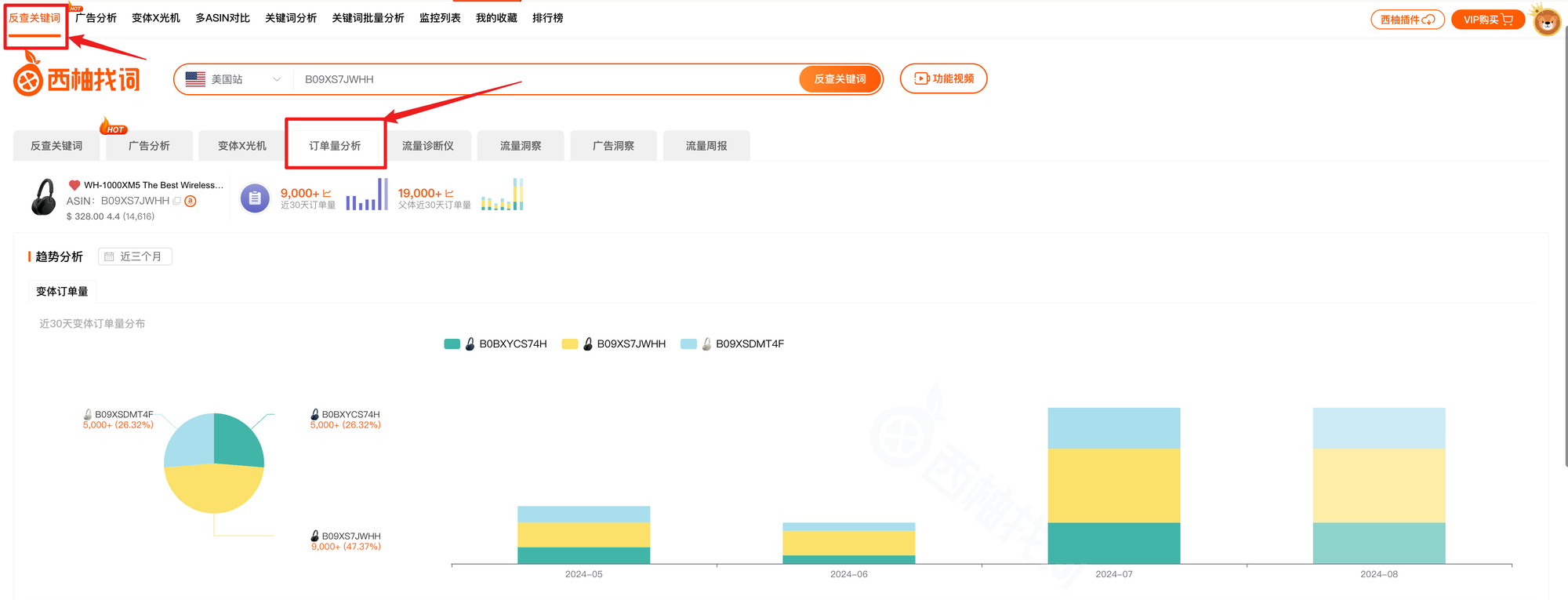Click the 功能视频 button
The height and width of the screenshot is (600, 1568).
tap(943, 78)
